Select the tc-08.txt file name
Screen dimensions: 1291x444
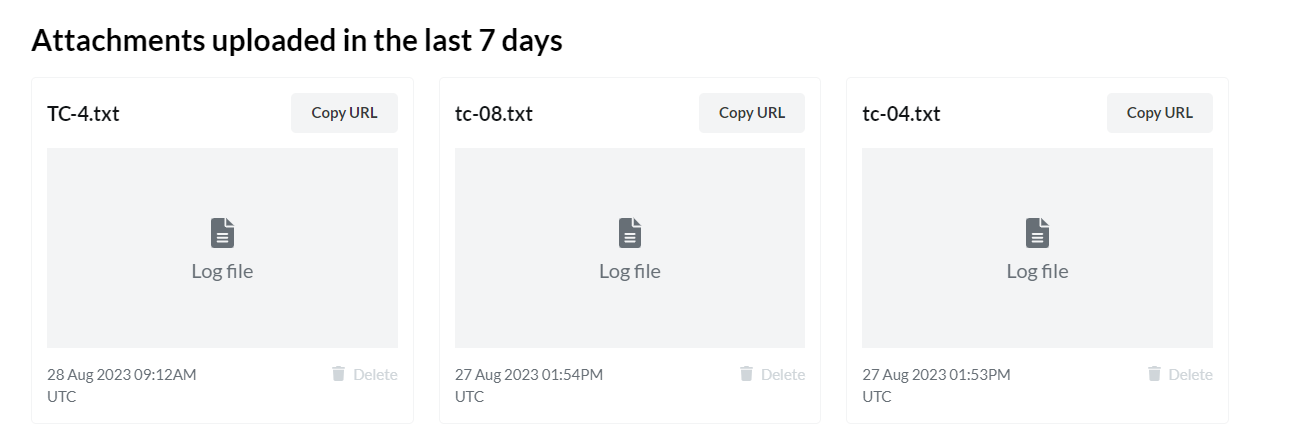[x=494, y=113]
